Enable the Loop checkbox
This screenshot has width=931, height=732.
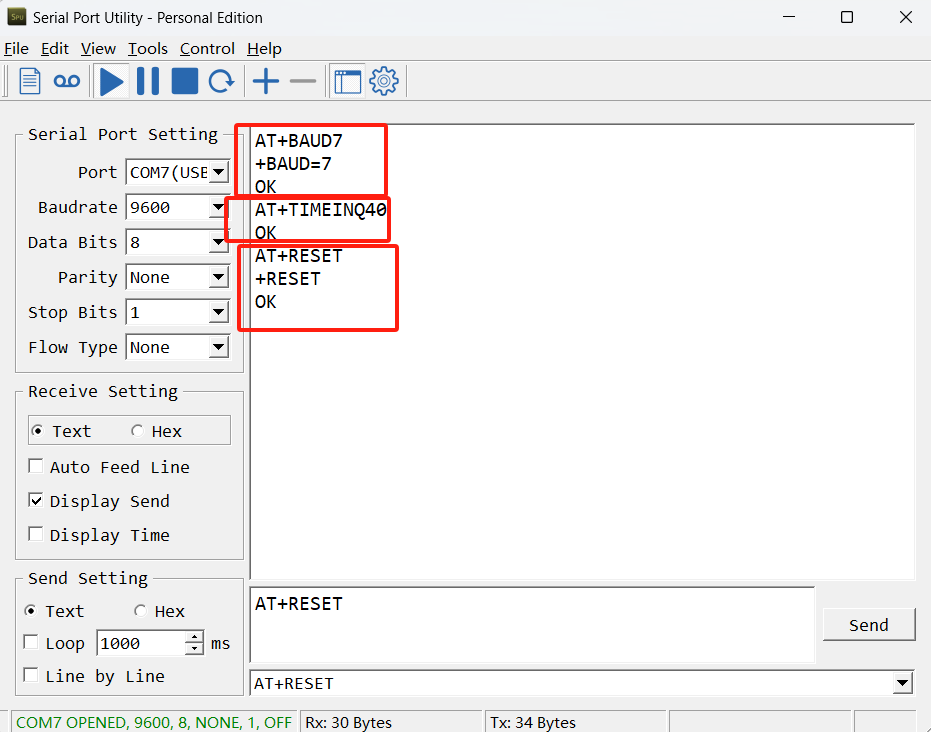[x=31, y=642]
